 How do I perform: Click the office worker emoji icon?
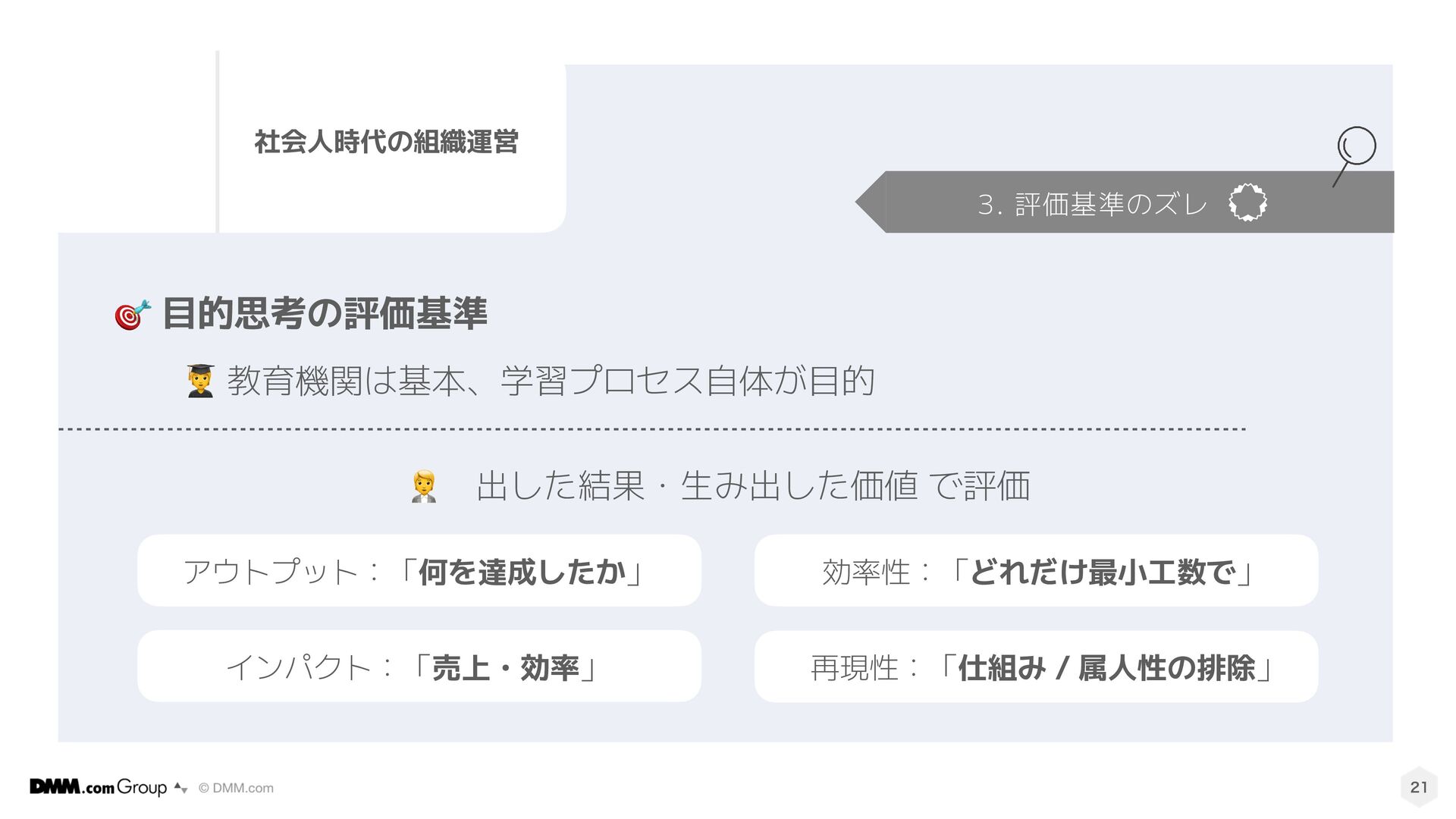click(424, 486)
